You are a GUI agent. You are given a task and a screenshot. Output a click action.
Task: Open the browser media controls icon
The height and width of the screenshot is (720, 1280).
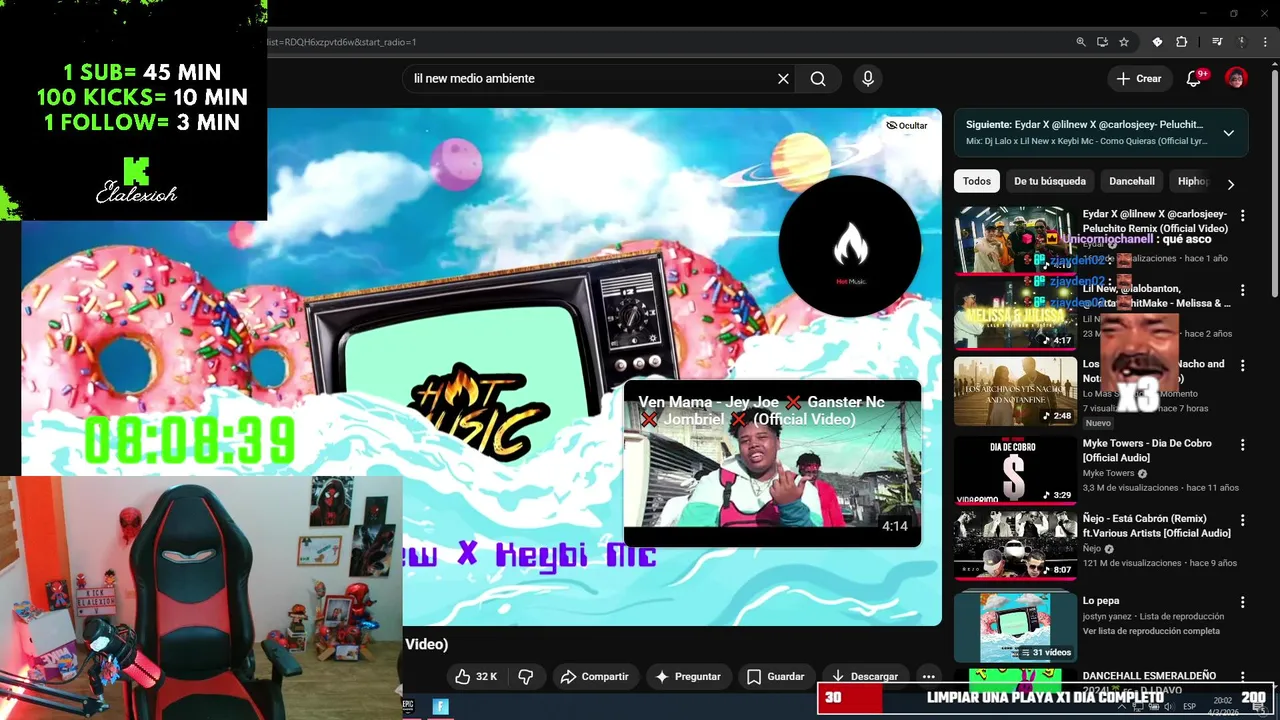tap(1217, 42)
